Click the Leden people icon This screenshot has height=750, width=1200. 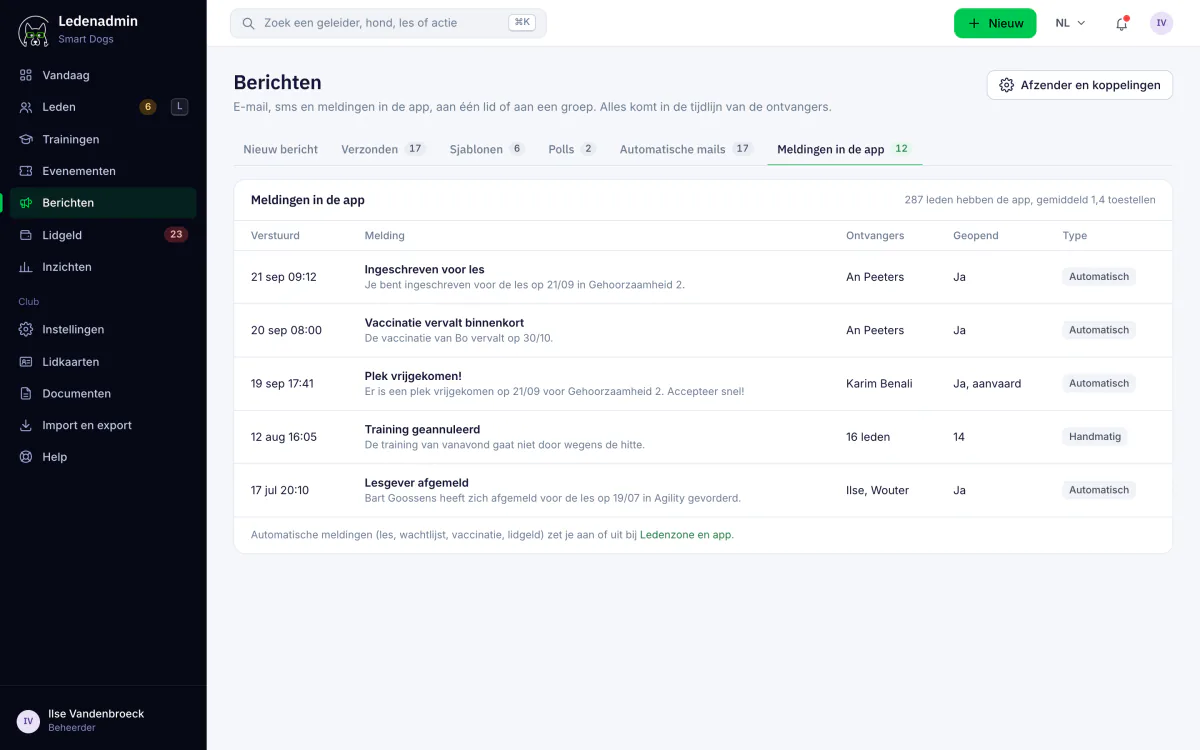[x=26, y=107]
